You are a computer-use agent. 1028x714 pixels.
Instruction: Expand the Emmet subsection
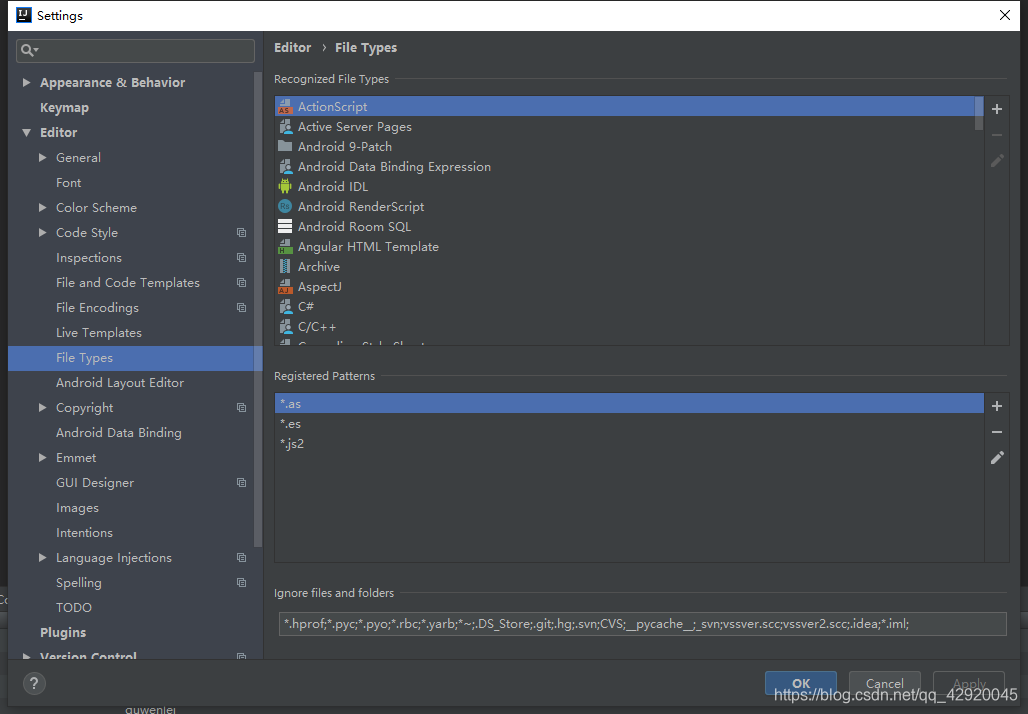click(x=43, y=458)
